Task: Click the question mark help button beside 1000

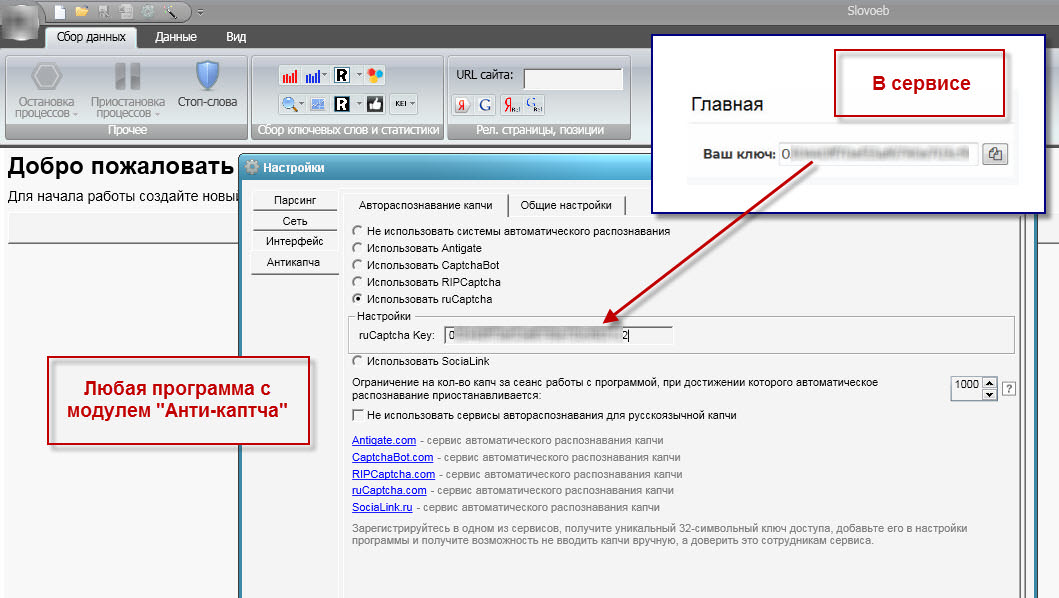Action: point(1008,389)
